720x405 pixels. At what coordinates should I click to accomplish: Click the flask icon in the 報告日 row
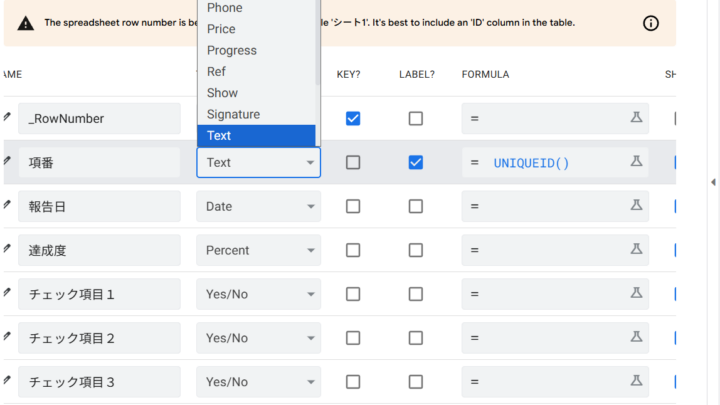tap(635, 206)
